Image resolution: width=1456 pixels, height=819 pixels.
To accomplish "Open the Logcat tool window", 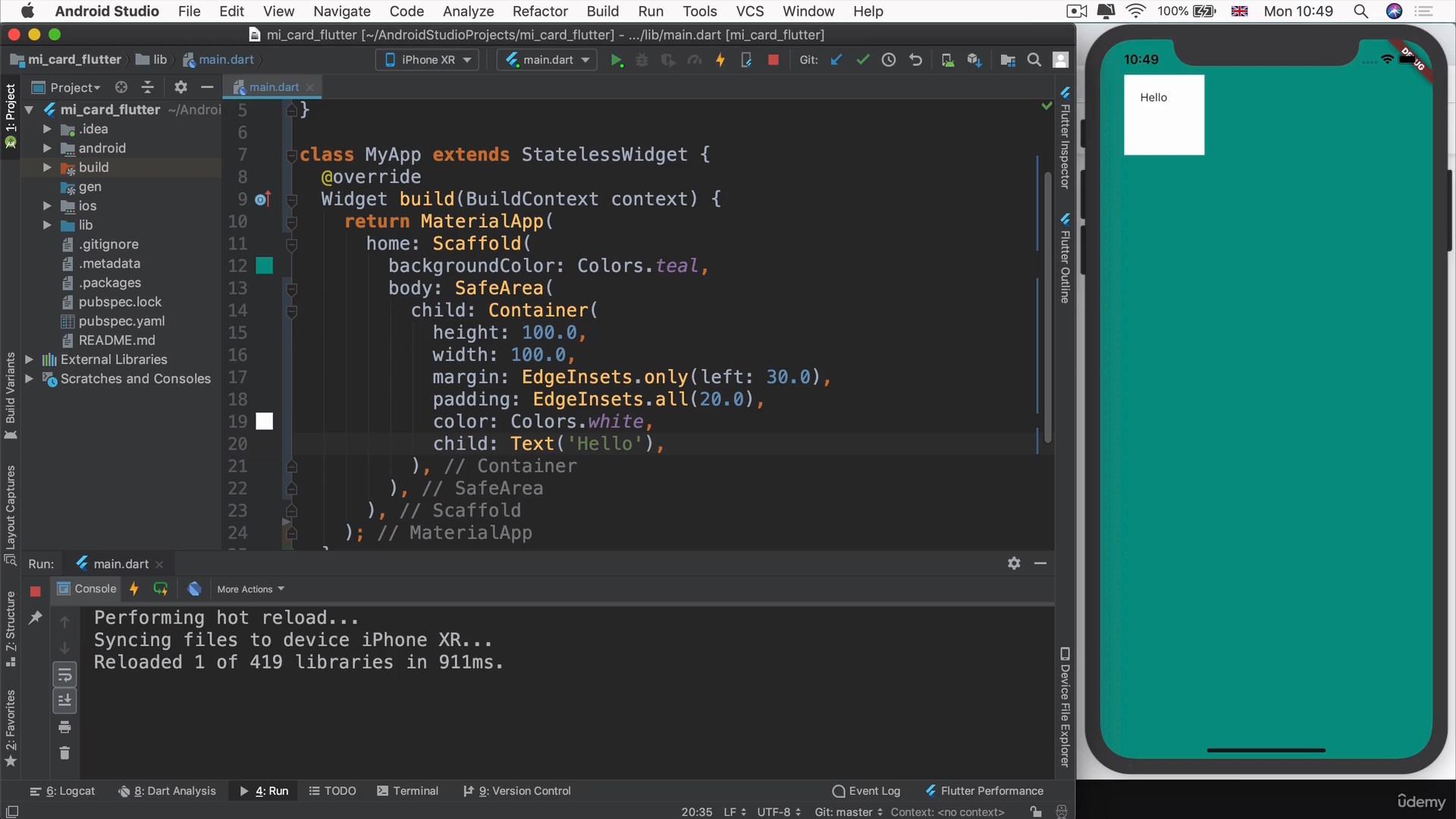I will point(63,791).
